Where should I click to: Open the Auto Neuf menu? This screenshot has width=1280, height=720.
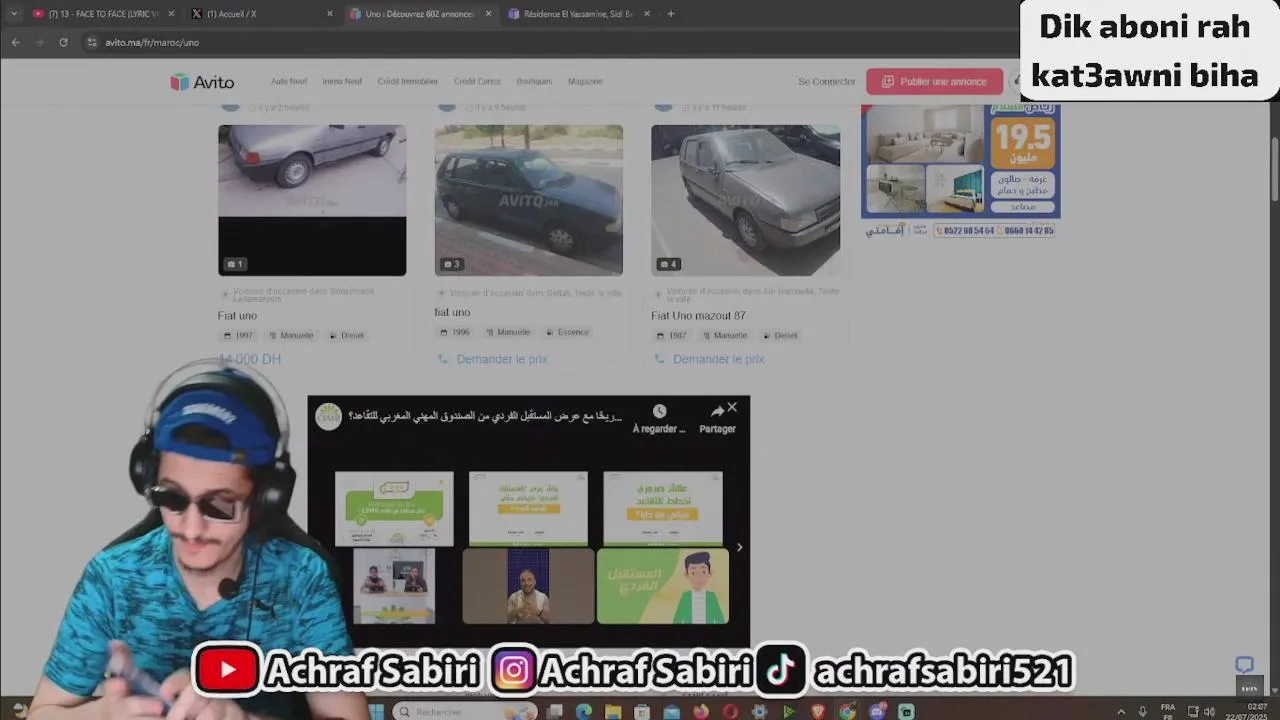pos(289,82)
